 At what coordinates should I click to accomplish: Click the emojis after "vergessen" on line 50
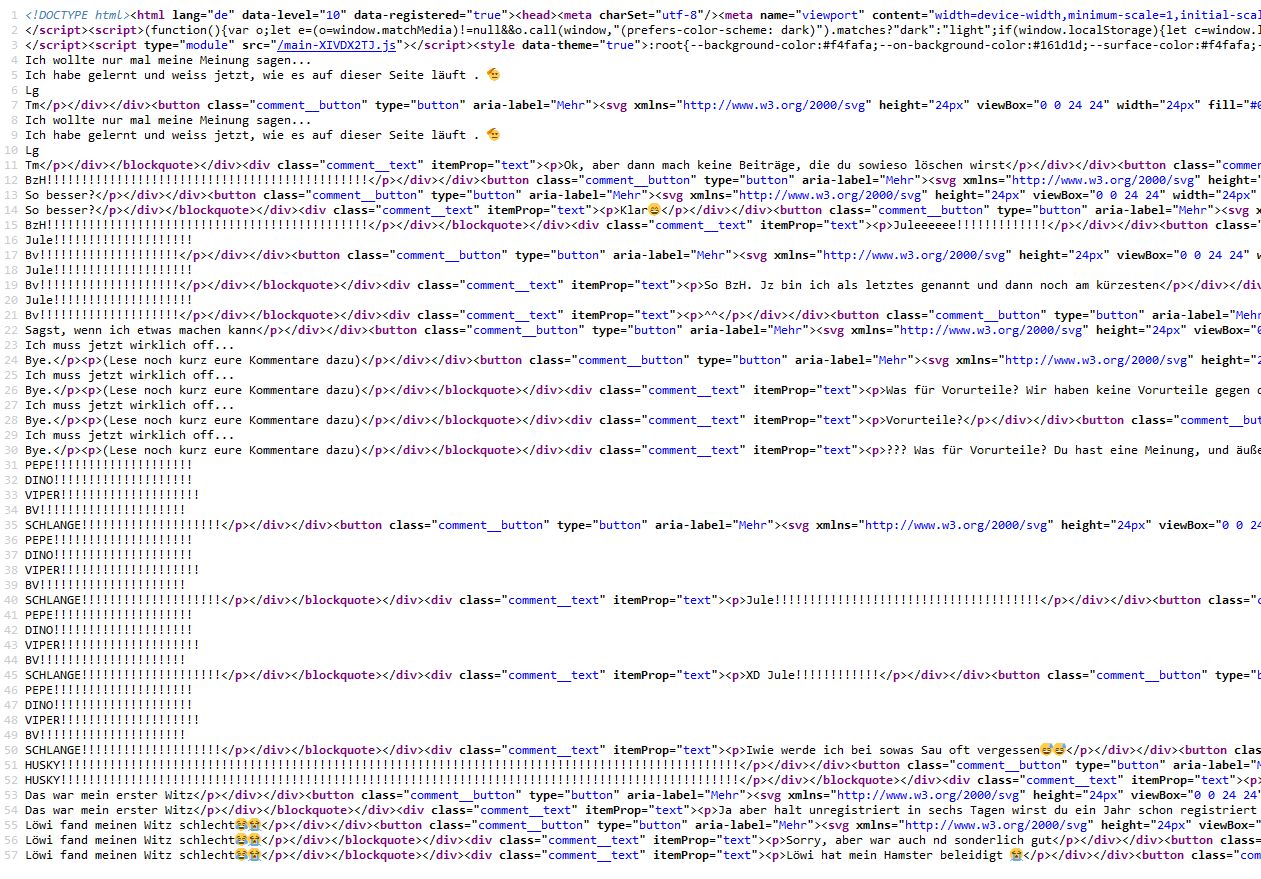click(x=1052, y=750)
